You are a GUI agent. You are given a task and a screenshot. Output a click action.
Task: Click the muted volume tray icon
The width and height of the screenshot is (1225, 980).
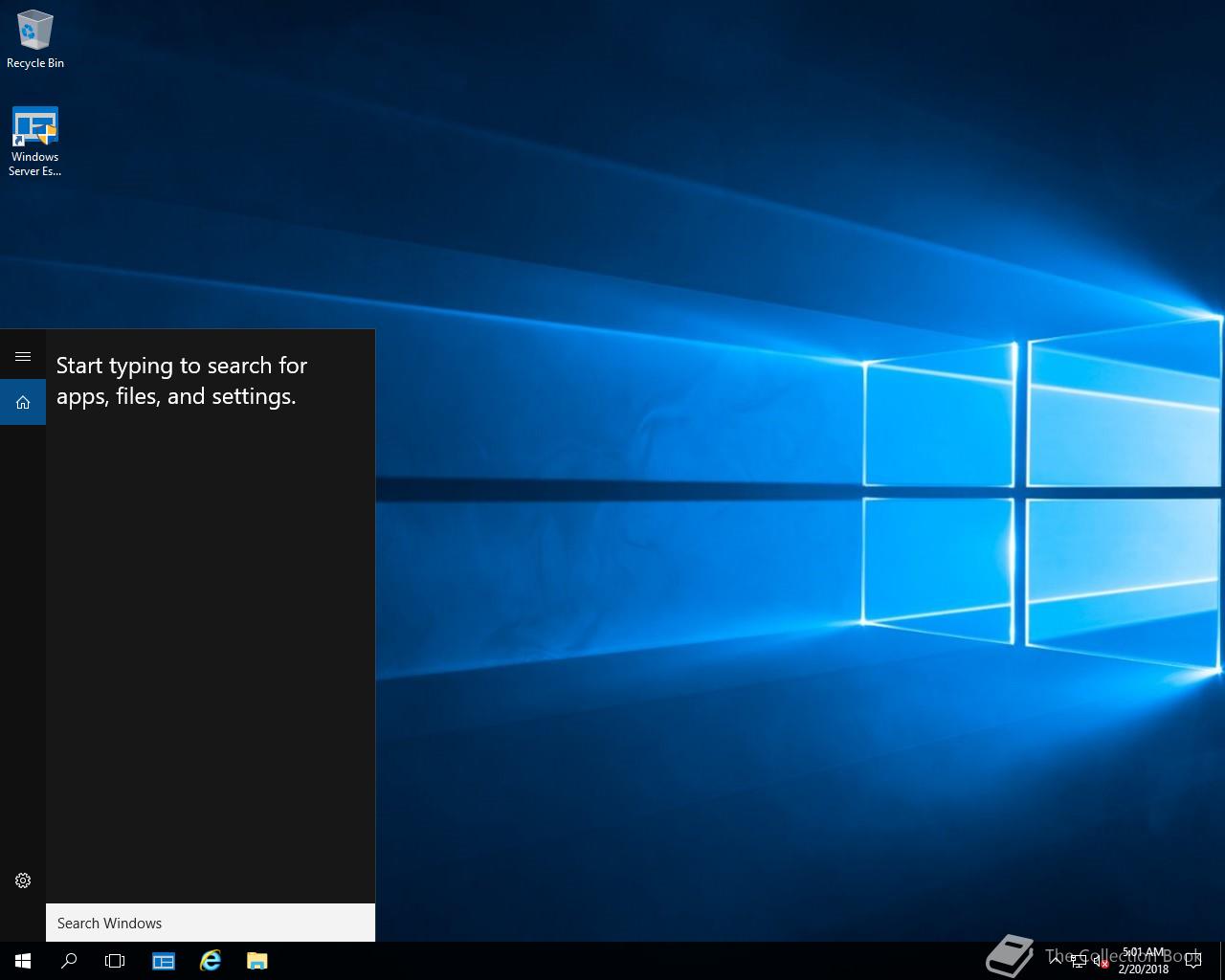coord(1102,961)
